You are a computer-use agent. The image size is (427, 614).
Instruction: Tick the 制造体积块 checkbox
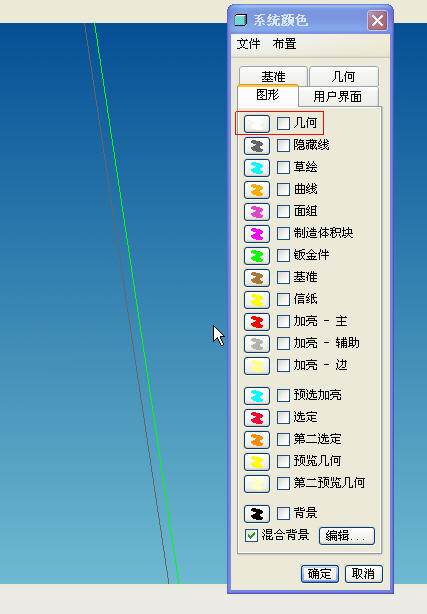click(283, 233)
